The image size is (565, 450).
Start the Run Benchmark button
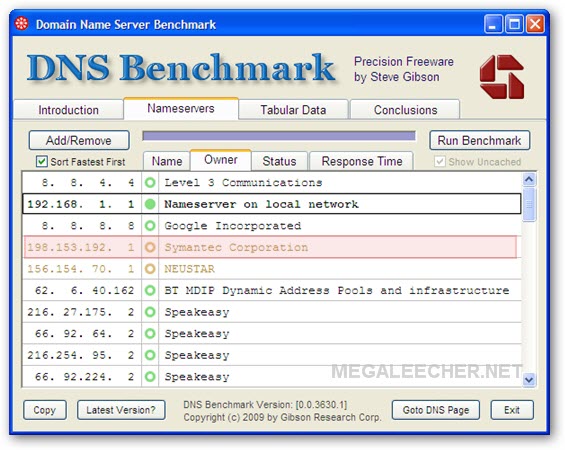pyautogui.click(x=480, y=140)
